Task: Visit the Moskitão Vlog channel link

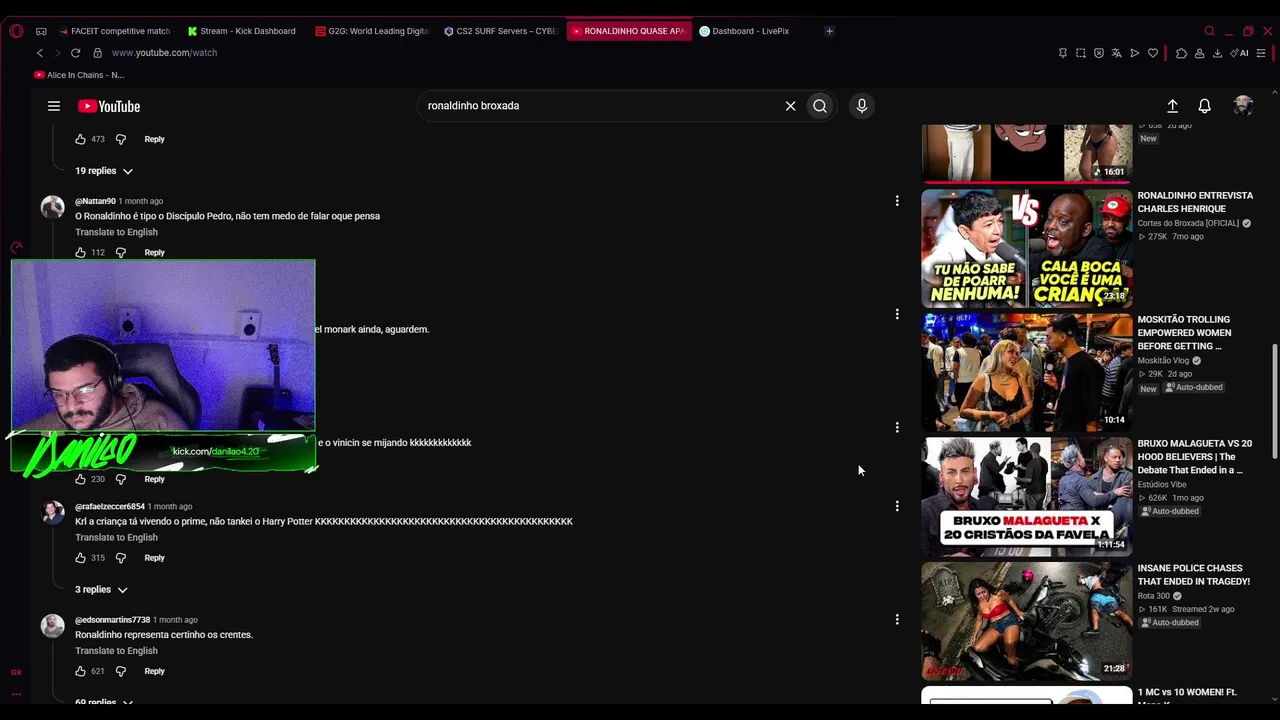Action: (x=1163, y=360)
